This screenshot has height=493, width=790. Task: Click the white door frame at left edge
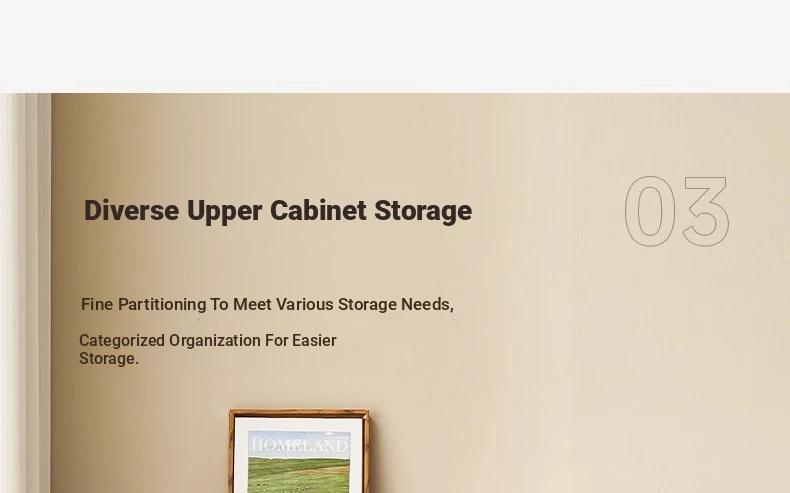click(x=25, y=293)
